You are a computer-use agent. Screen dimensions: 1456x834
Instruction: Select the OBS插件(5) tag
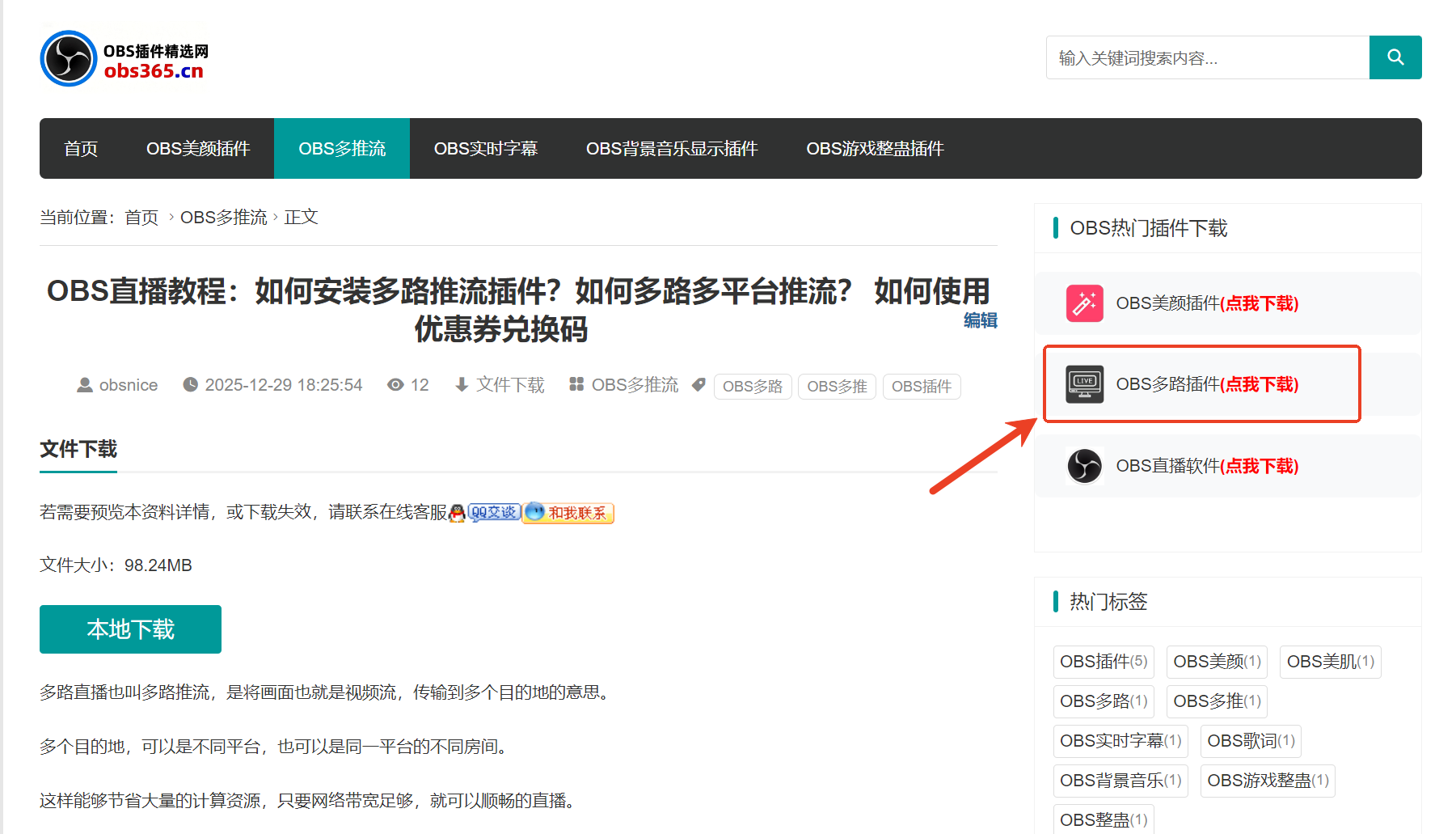pos(1104,662)
